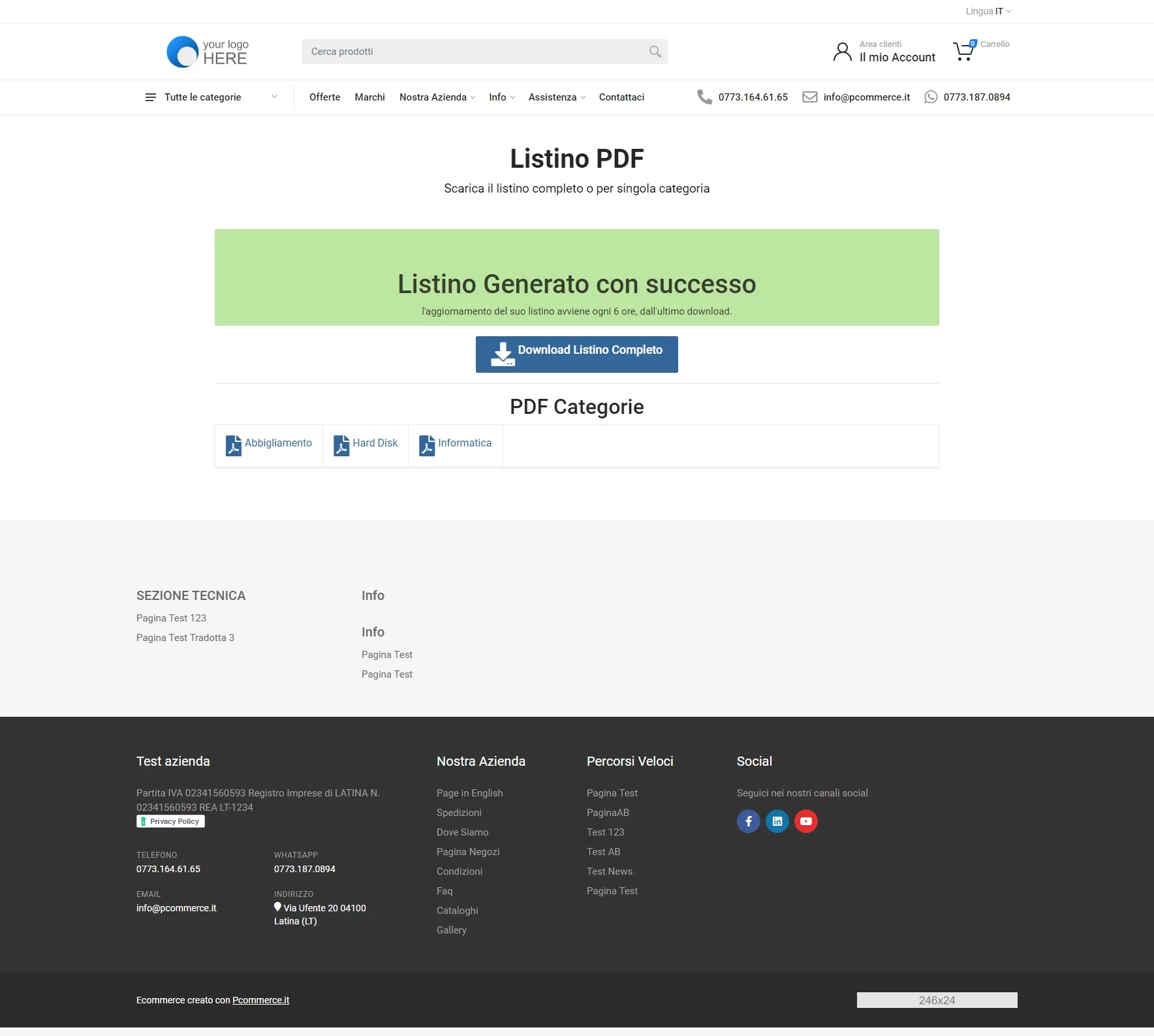Click the phone handset icon in header
1154x1036 pixels.
pyautogui.click(x=704, y=97)
